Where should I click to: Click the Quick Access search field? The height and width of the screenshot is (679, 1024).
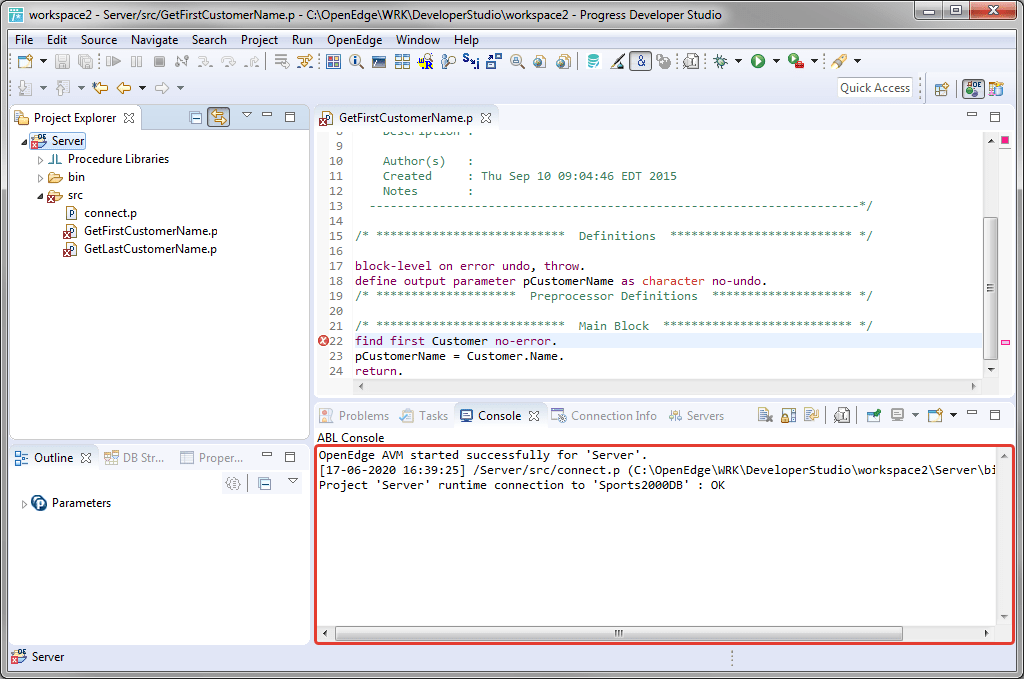[x=874, y=87]
